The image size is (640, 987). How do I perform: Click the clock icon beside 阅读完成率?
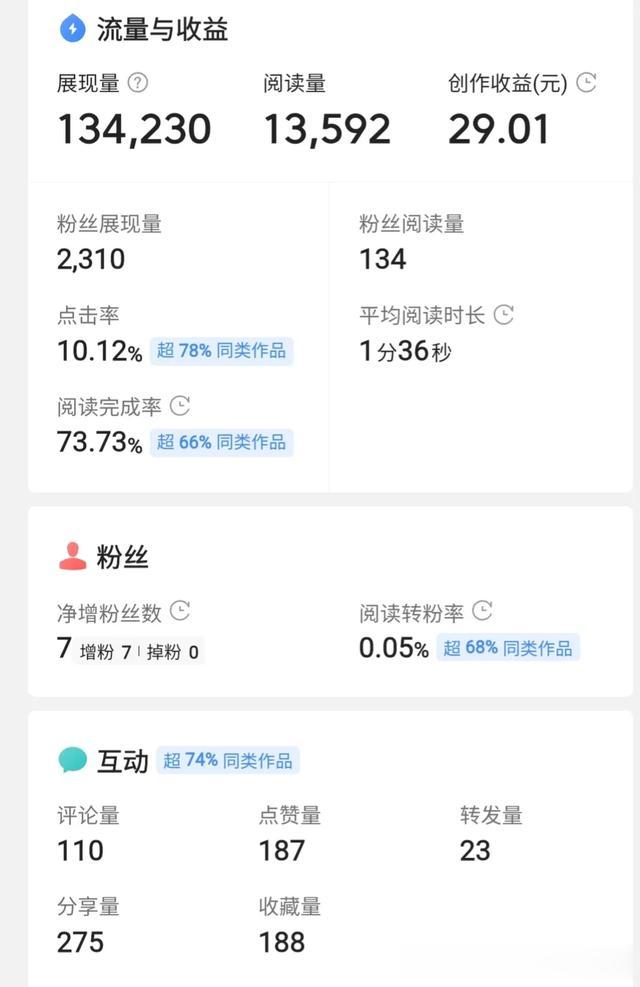[x=180, y=406]
